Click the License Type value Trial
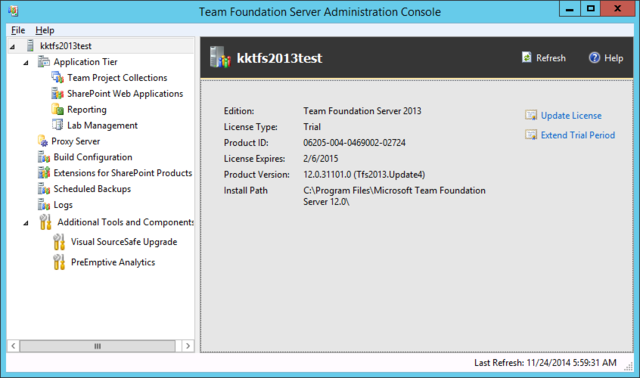Image resolution: width=640 pixels, height=378 pixels. point(312,127)
